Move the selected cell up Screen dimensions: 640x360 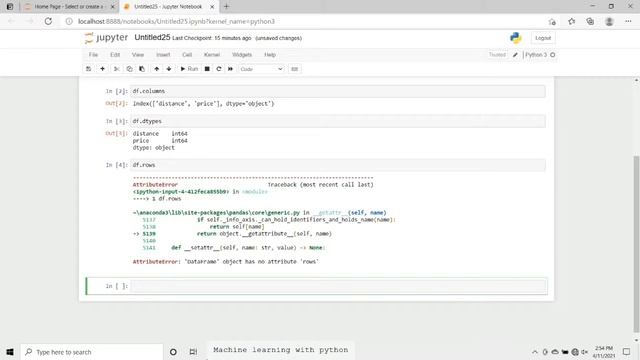click(156, 69)
